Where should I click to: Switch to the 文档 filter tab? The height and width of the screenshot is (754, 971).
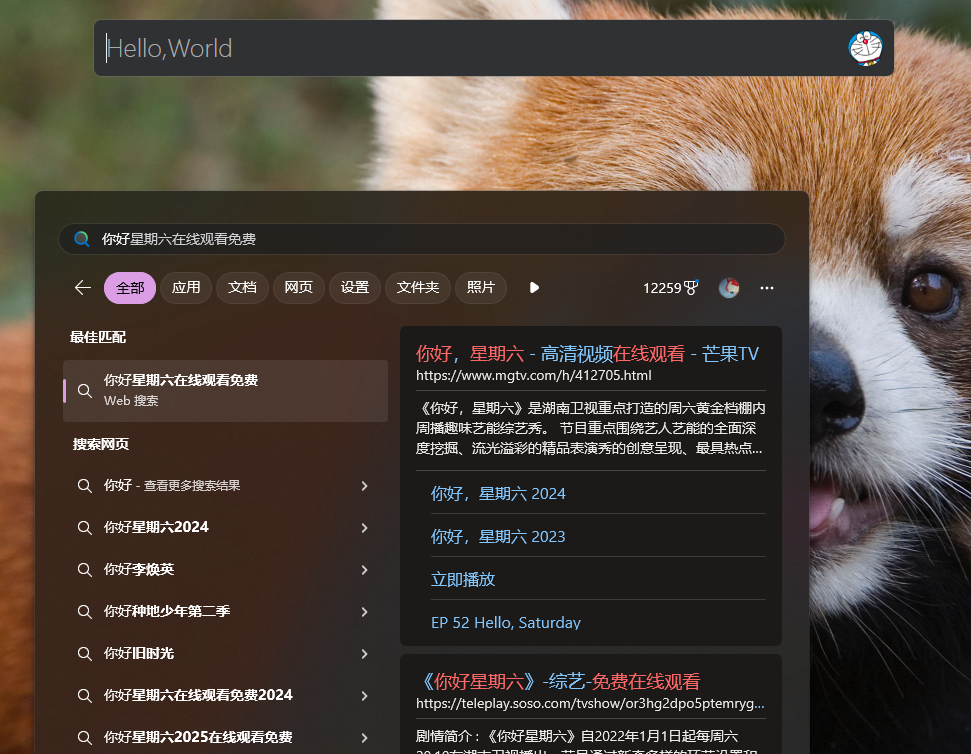(242, 288)
